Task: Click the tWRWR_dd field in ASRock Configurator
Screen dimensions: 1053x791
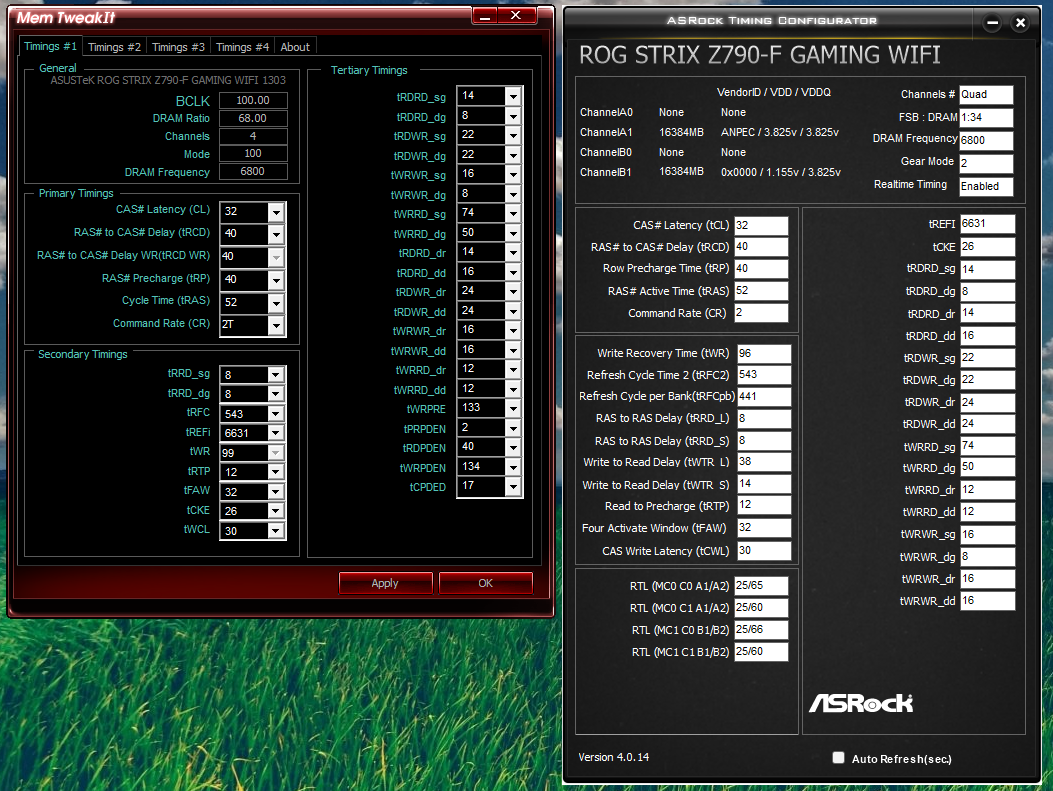Action: coord(987,601)
